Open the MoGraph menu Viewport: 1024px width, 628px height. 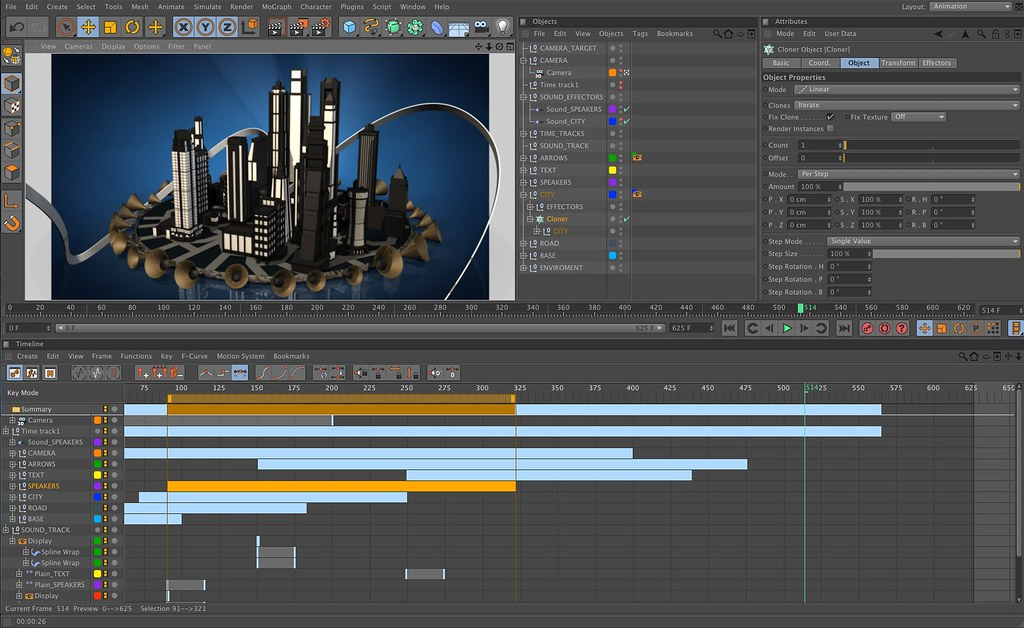tap(278, 7)
